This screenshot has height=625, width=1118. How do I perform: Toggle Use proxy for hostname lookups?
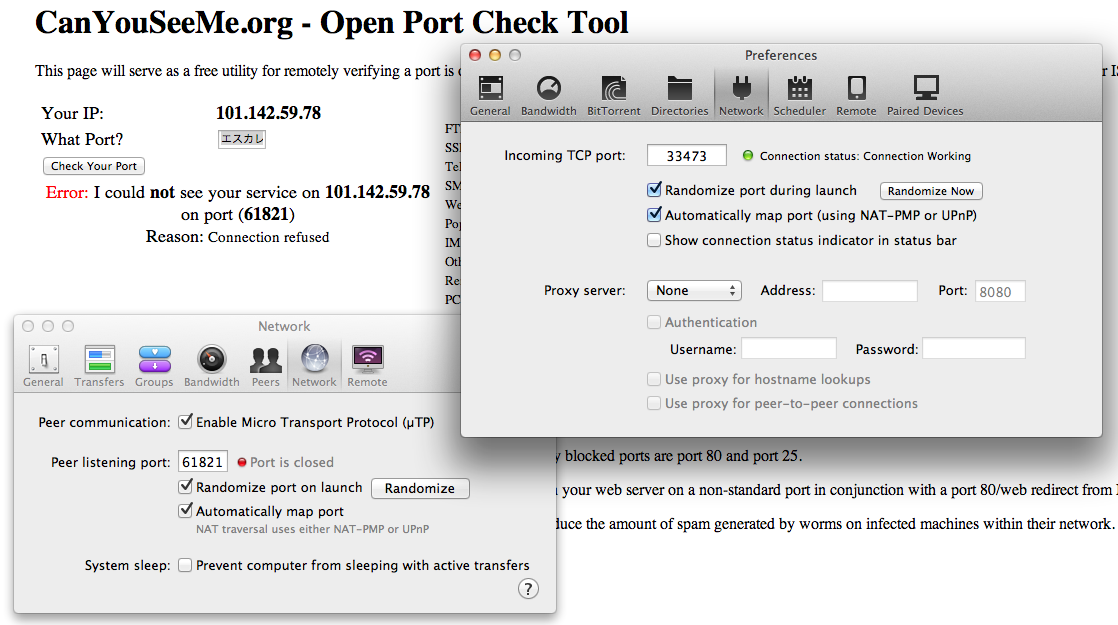(654, 379)
